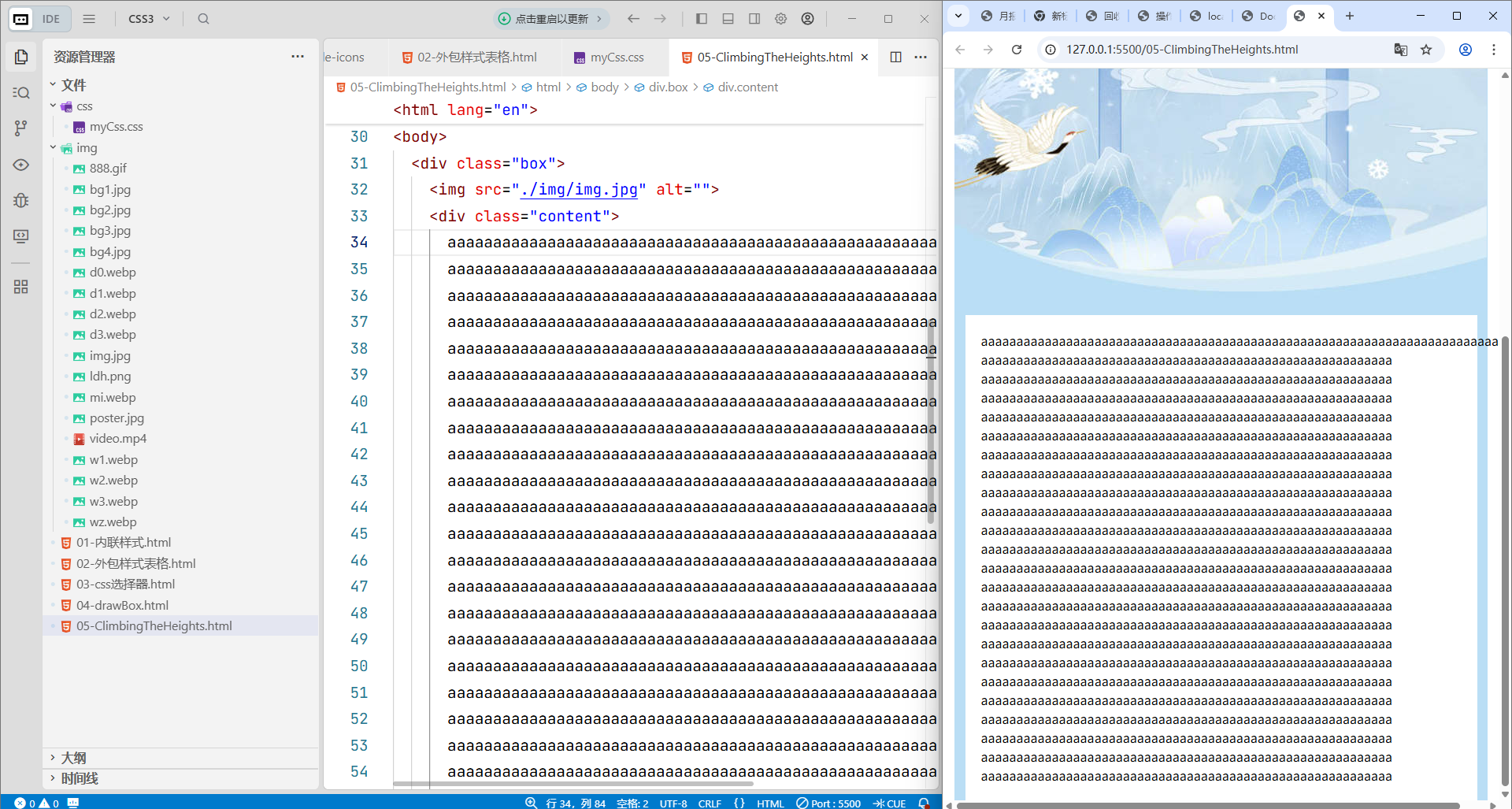Click the search magnifier in IDE title bar

203,19
